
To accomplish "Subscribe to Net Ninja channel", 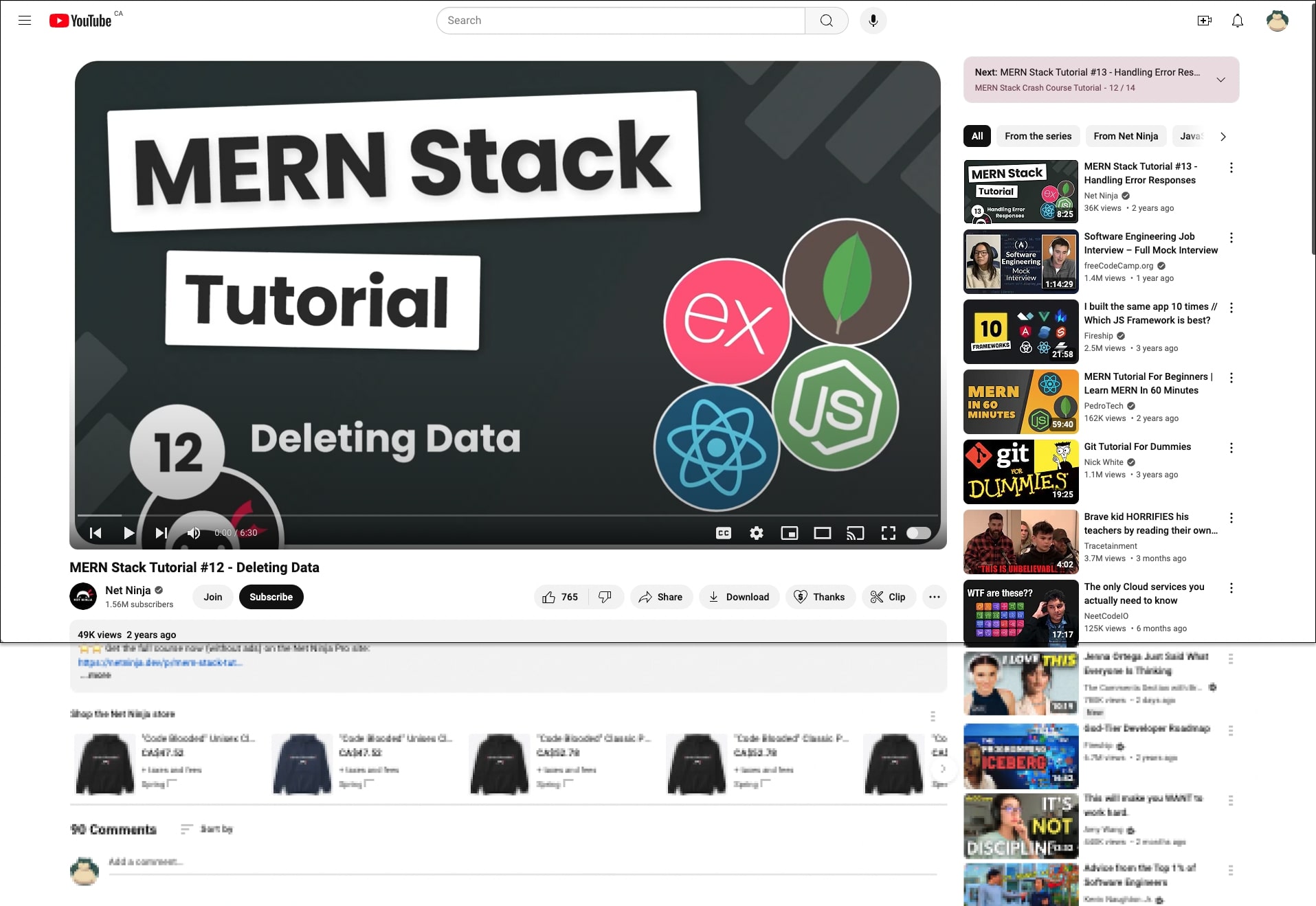I will coord(271,597).
